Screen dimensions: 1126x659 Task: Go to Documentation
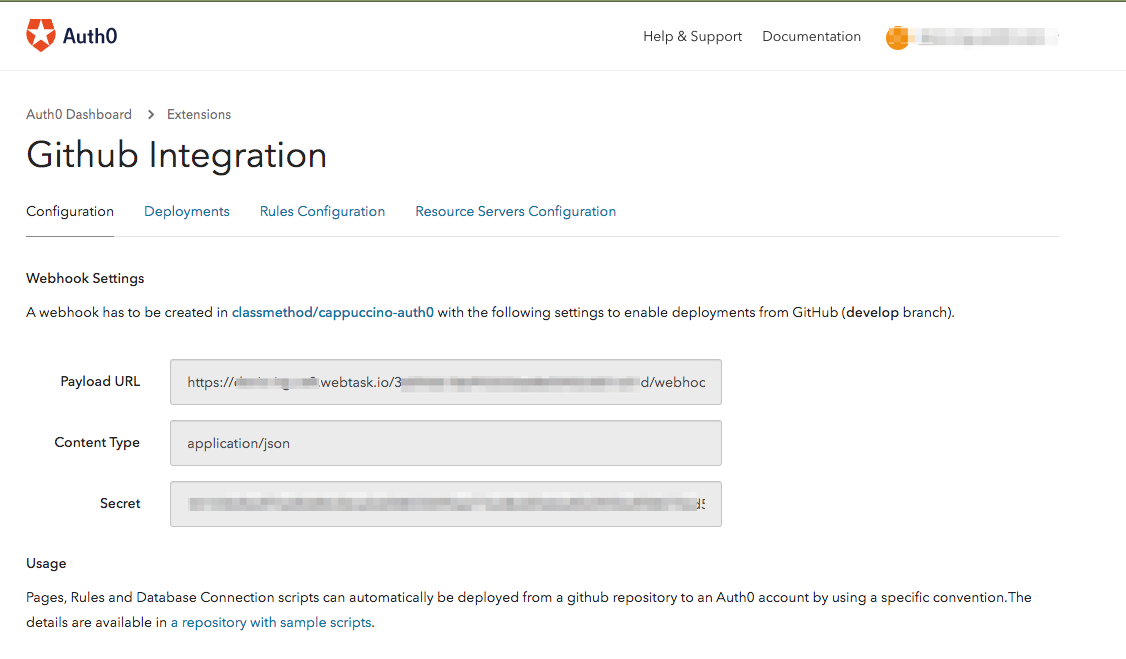click(811, 36)
